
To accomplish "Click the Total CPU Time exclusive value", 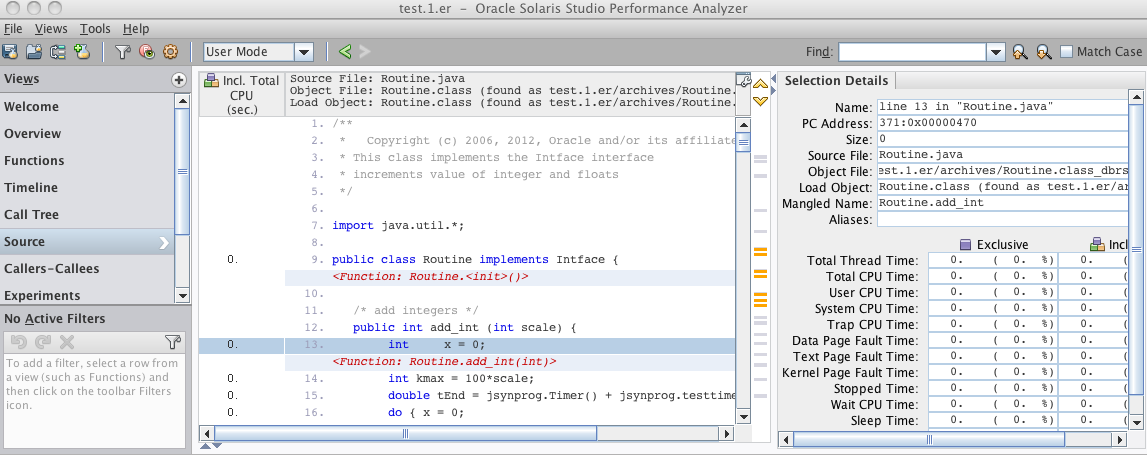I will (x=993, y=277).
